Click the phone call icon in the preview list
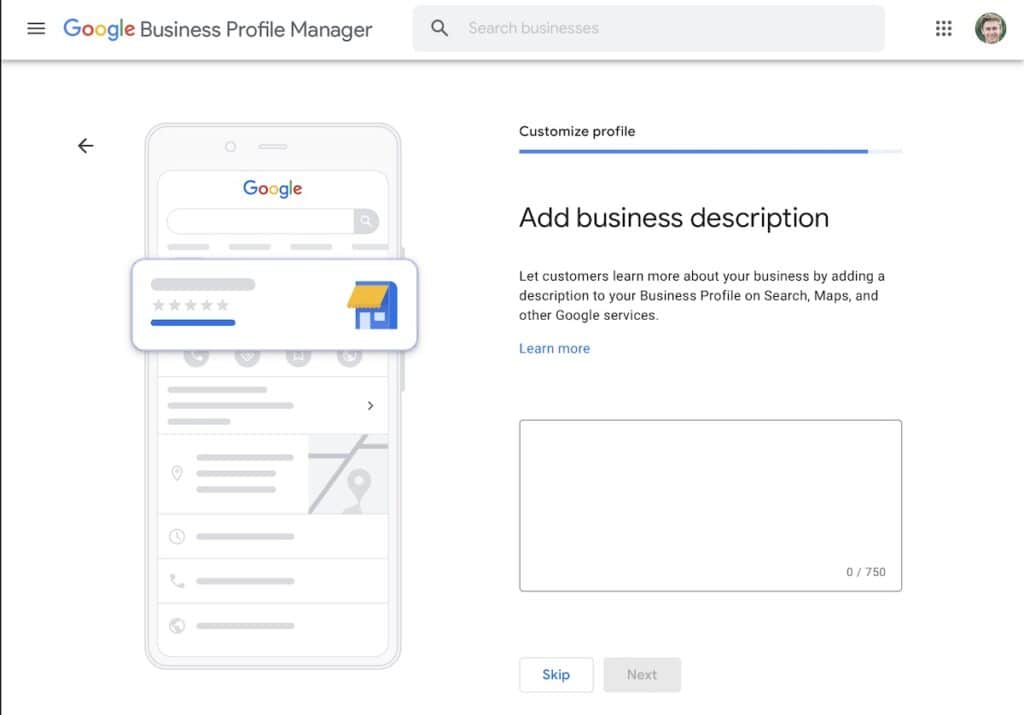This screenshot has height=715, width=1024. [x=177, y=581]
